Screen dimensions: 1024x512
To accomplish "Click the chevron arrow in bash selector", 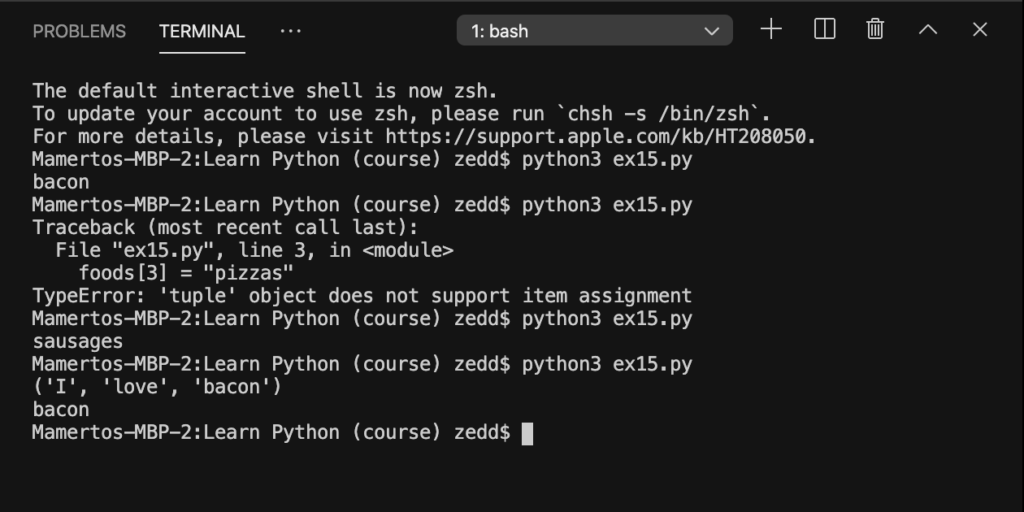I will 711,31.
